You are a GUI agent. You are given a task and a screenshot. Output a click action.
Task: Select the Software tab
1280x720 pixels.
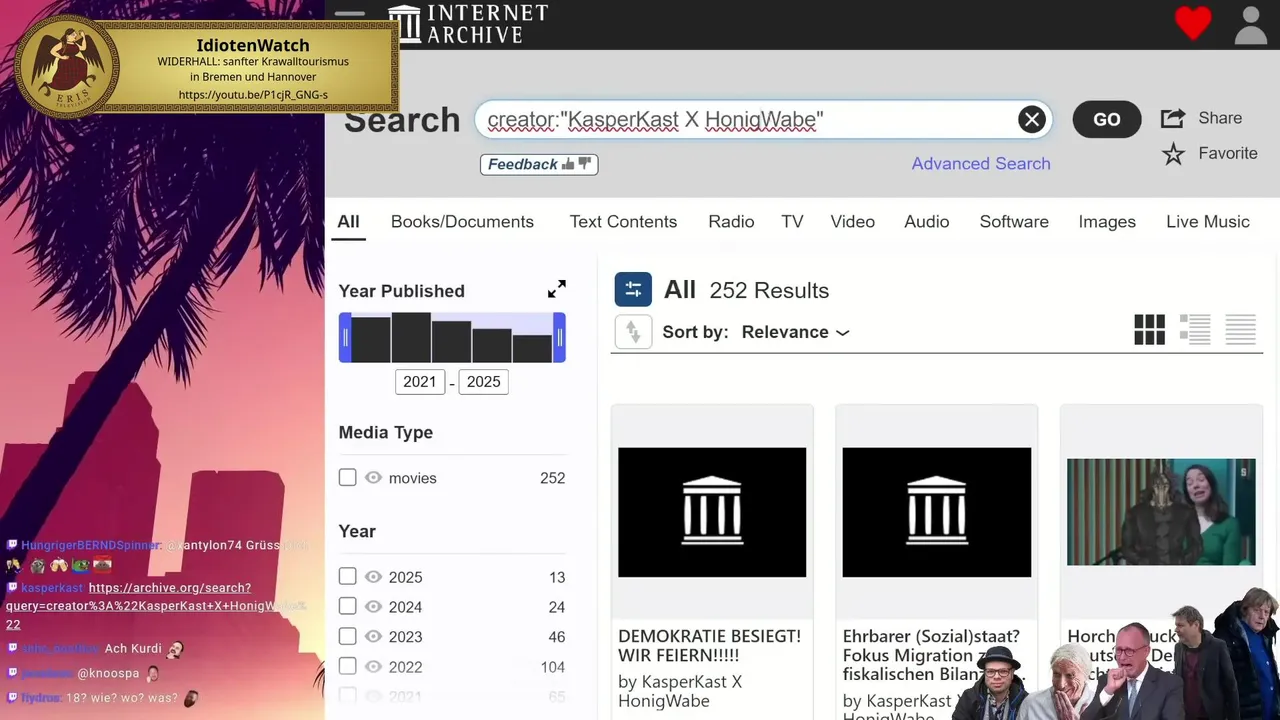[1014, 222]
